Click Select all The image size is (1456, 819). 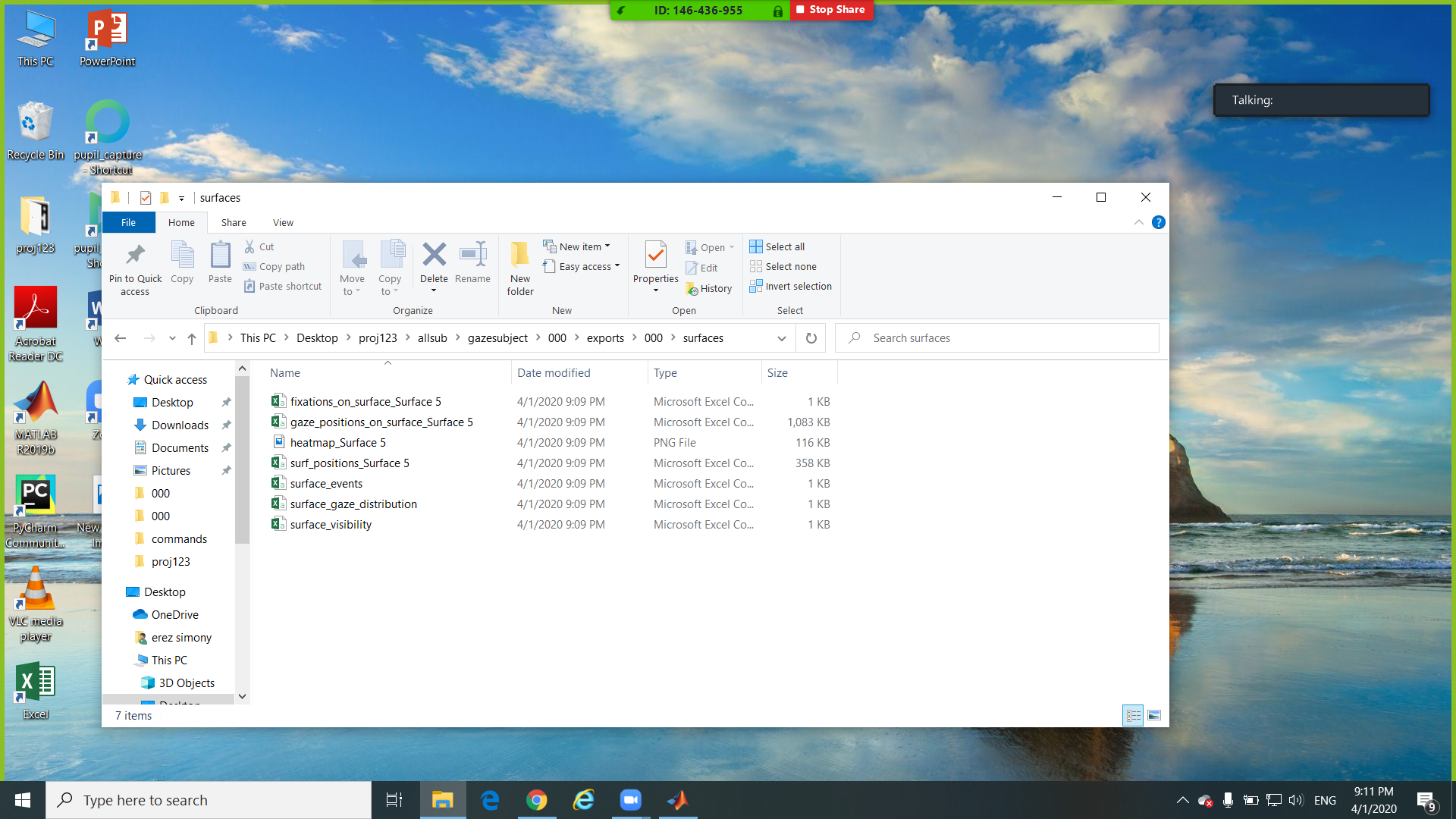(x=777, y=246)
